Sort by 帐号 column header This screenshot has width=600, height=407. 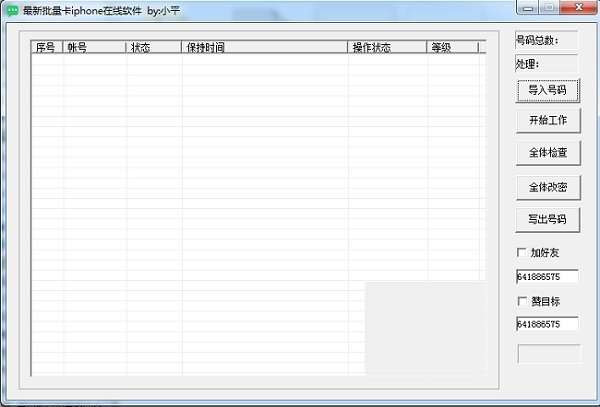coord(94,47)
